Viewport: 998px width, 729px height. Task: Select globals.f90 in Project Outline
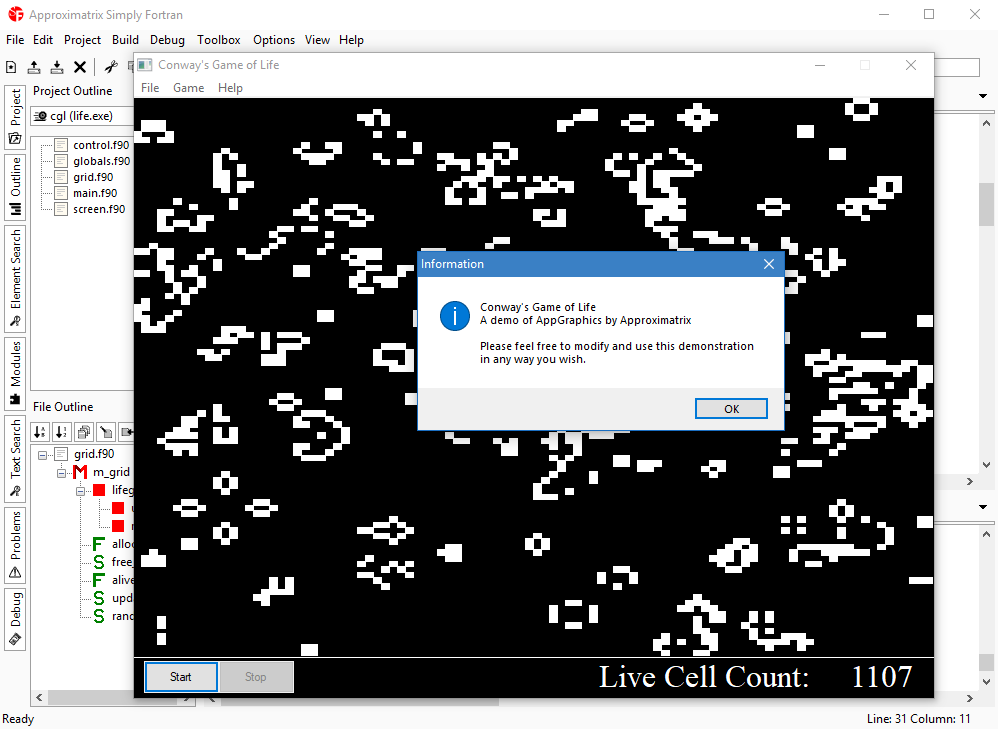click(x=102, y=161)
